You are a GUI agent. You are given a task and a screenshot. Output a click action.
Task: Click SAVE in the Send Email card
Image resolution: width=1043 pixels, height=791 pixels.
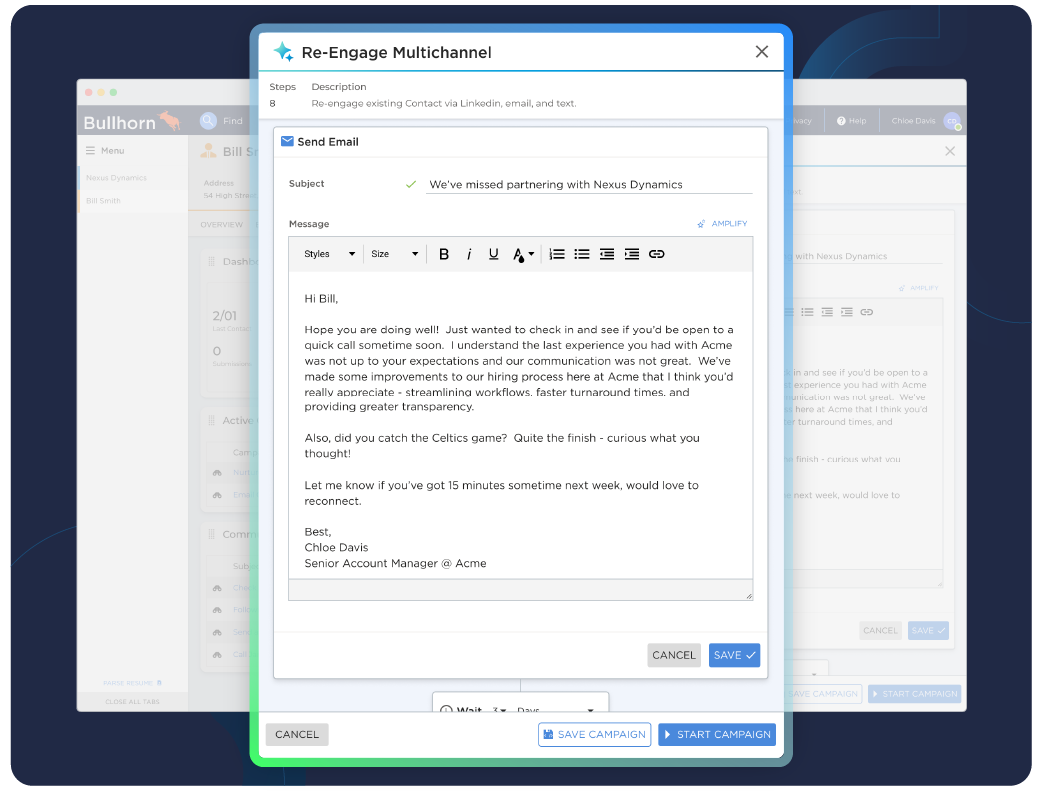pos(734,655)
